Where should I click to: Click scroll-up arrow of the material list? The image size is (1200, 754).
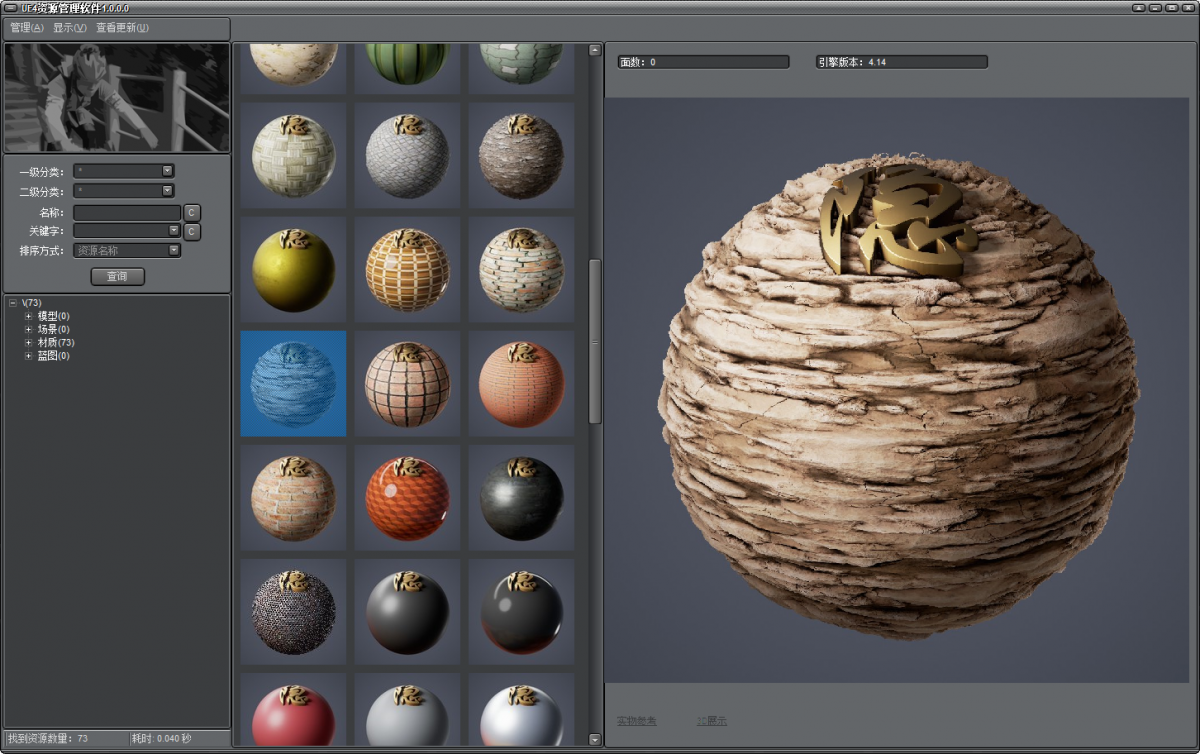(595, 50)
